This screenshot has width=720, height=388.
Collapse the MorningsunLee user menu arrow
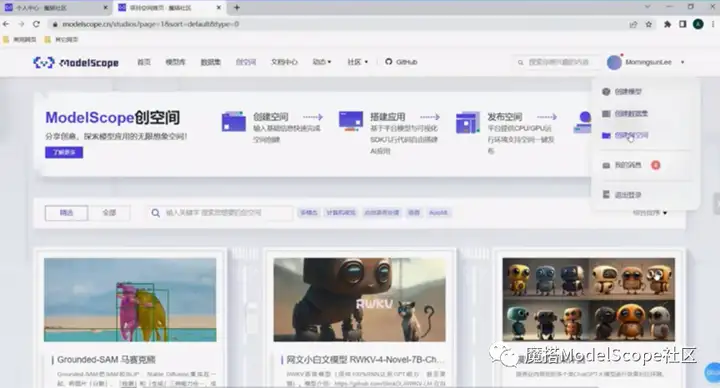coord(682,62)
